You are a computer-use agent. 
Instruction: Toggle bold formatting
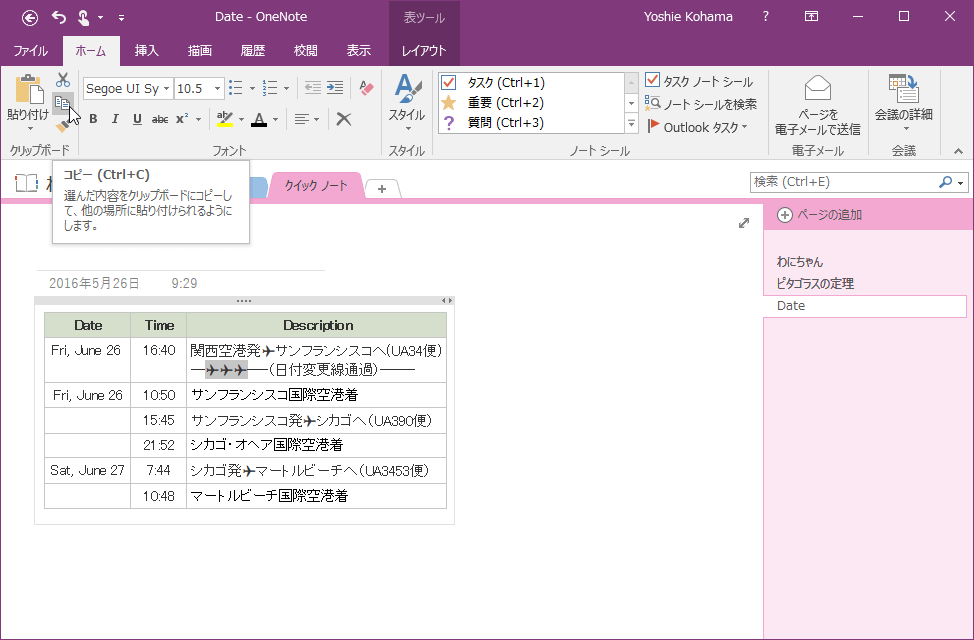pos(93,118)
